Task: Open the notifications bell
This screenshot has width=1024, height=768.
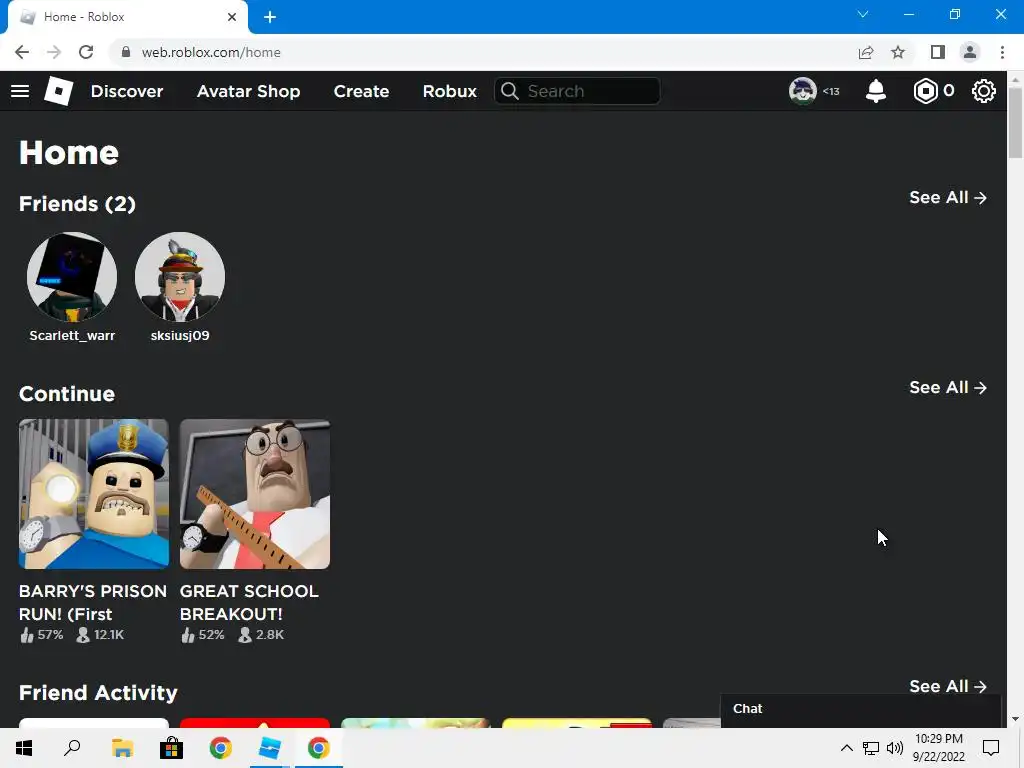Action: pos(876,91)
